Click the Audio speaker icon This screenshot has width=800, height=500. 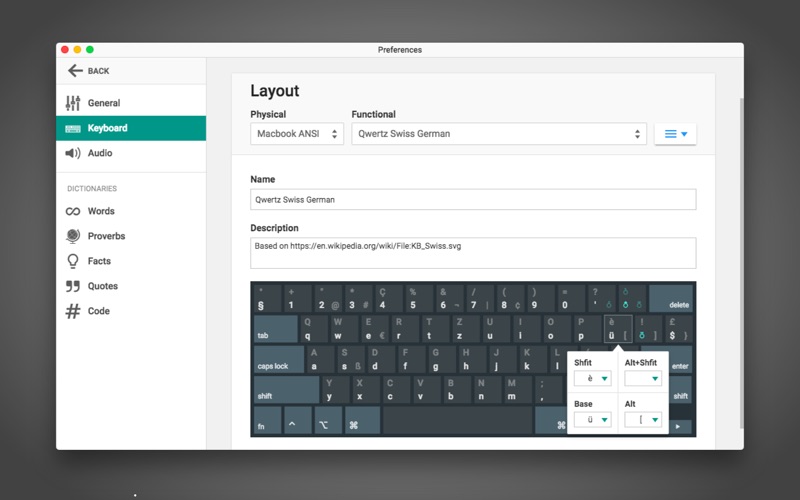tap(73, 153)
